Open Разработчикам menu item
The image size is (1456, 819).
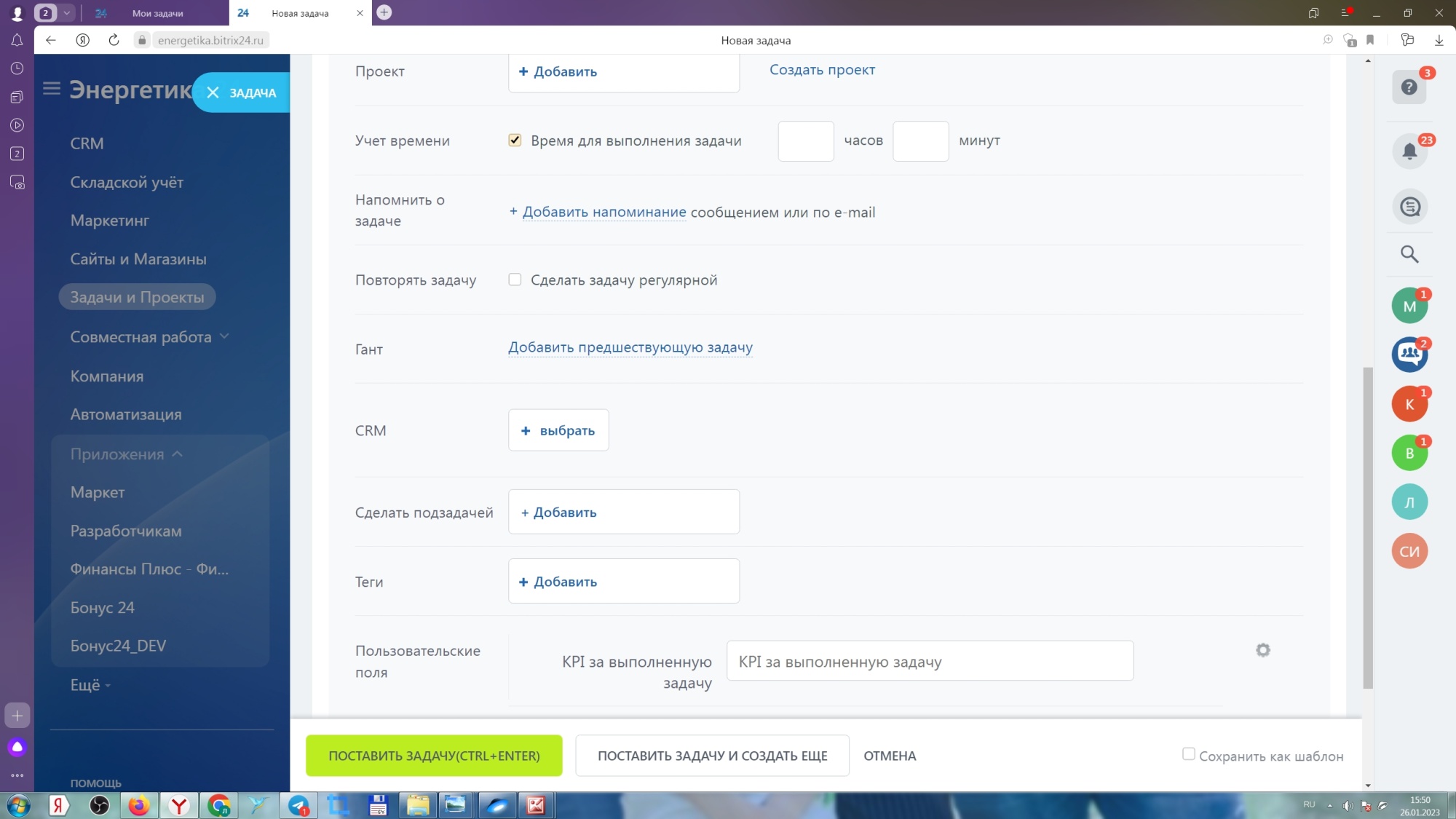coord(126,531)
